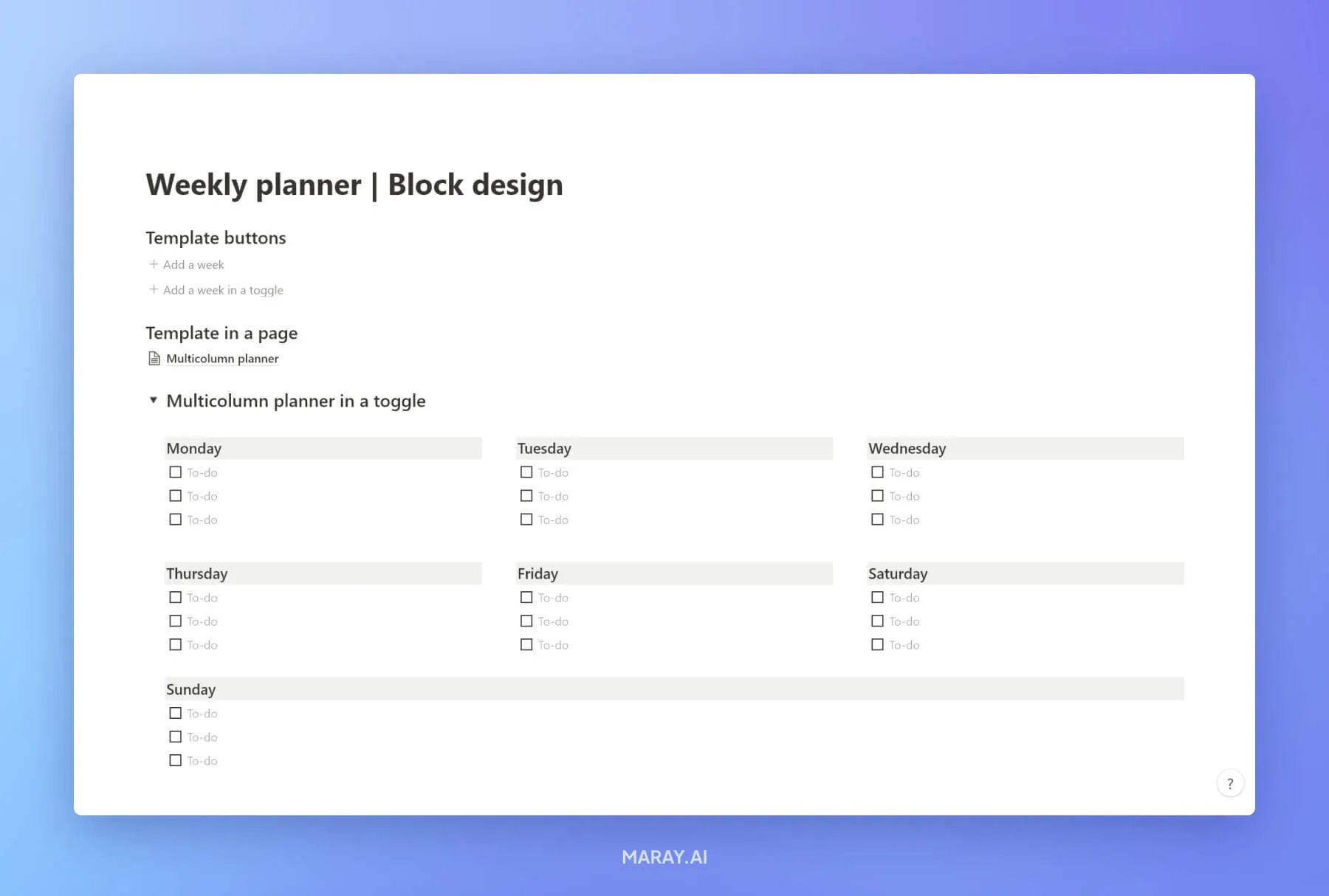The image size is (1329, 896).
Task: Select the Sunday section header
Action: point(190,689)
